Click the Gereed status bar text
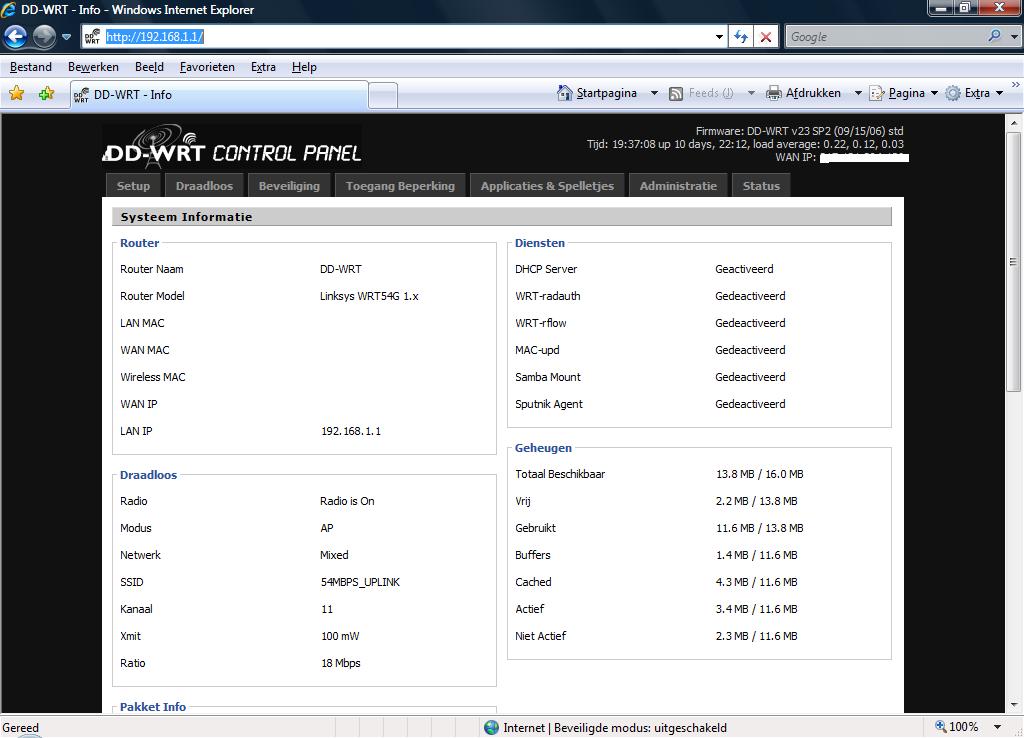1024x738 pixels. [20, 728]
